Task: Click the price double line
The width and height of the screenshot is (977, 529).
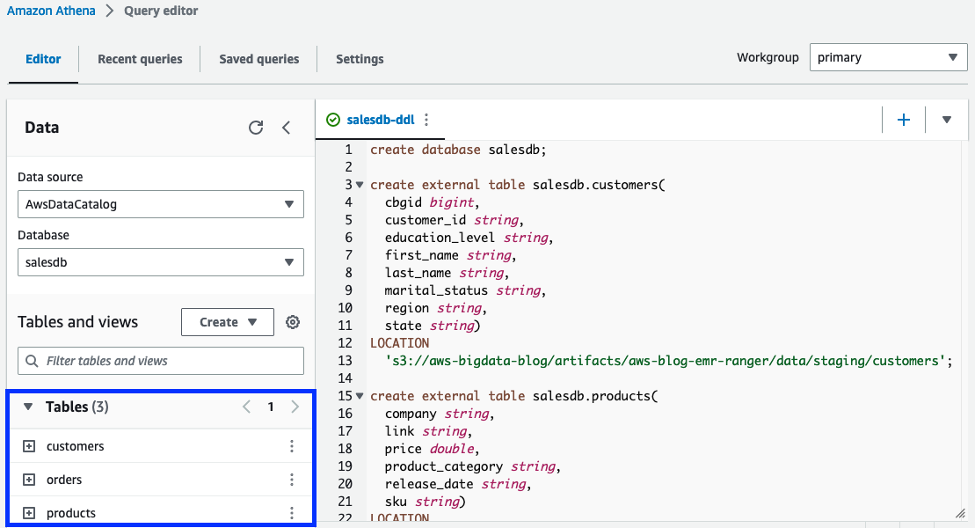Action: (432, 449)
